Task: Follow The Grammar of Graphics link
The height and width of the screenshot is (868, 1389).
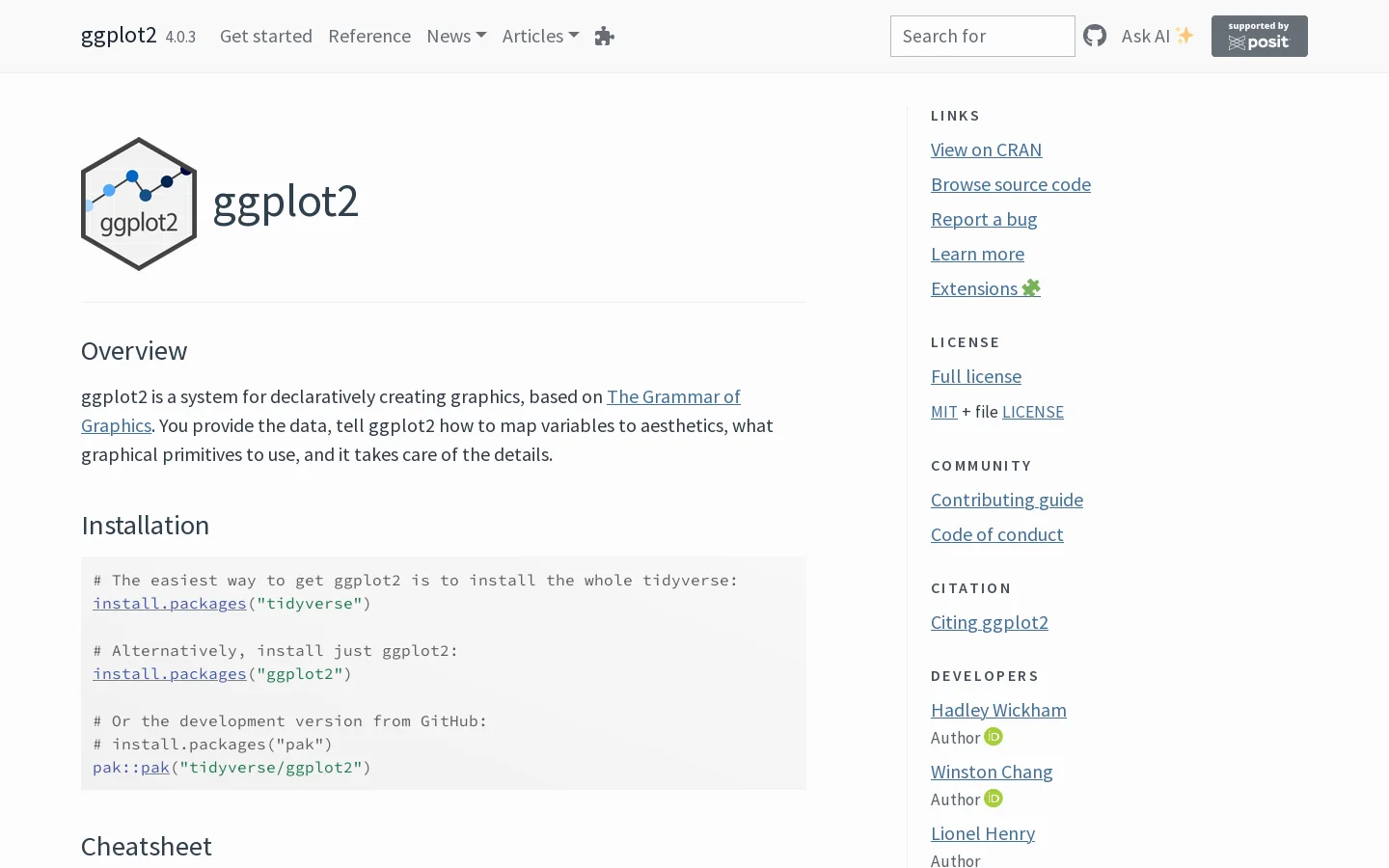Action: [x=673, y=396]
